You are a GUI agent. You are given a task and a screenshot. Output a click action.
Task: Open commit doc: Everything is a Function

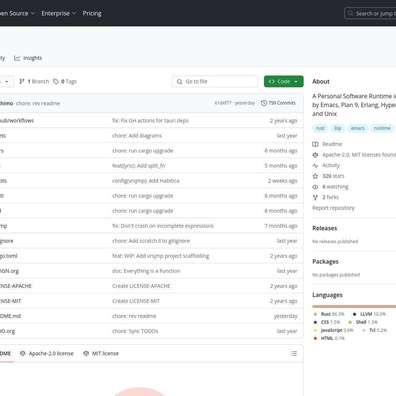(x=146, y=271)
